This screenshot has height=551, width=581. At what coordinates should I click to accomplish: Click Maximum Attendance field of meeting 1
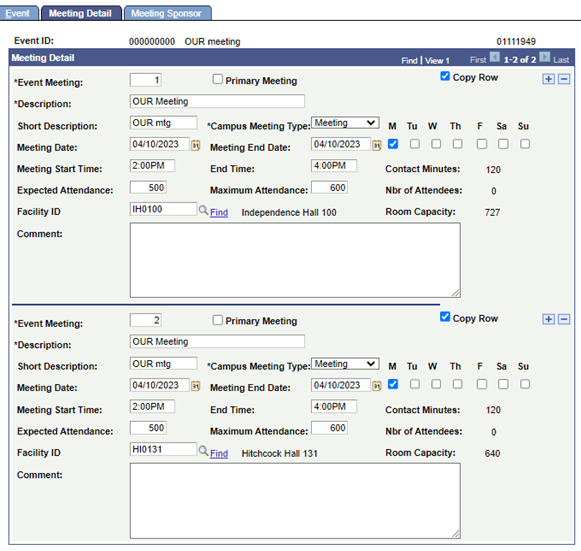329,187
